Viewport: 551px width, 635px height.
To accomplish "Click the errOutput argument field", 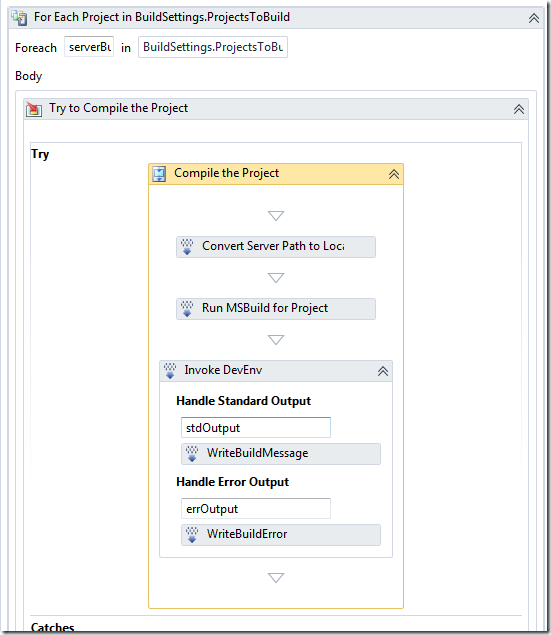I will point(256,509).
